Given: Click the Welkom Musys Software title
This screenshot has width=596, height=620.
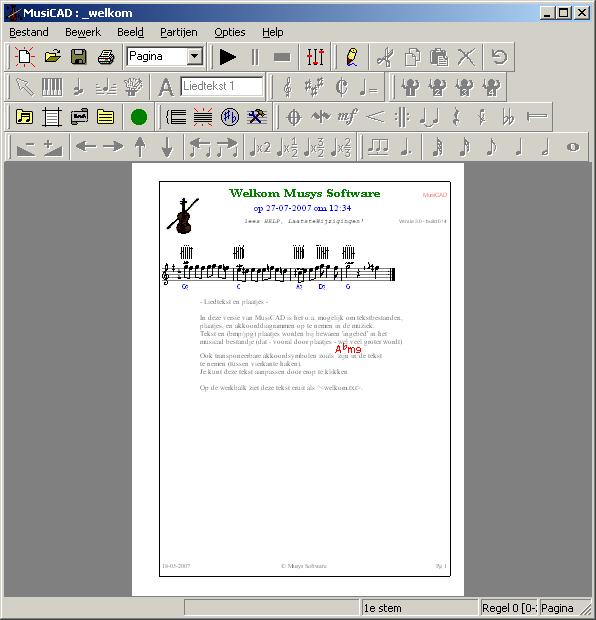Looking at the screenshot, I should pos(305,193).
